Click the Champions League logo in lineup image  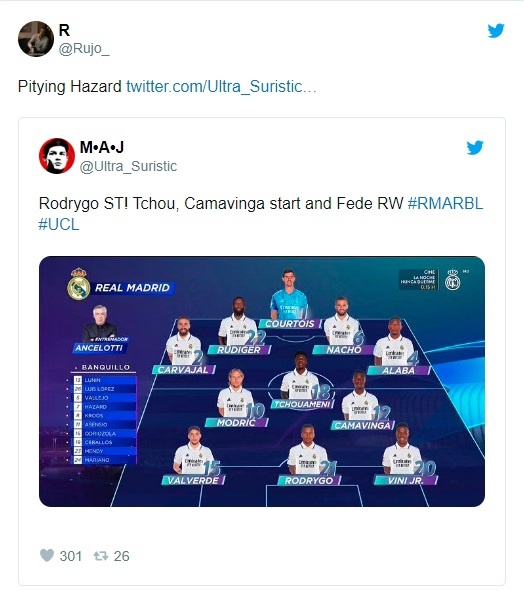click(452, 280)
